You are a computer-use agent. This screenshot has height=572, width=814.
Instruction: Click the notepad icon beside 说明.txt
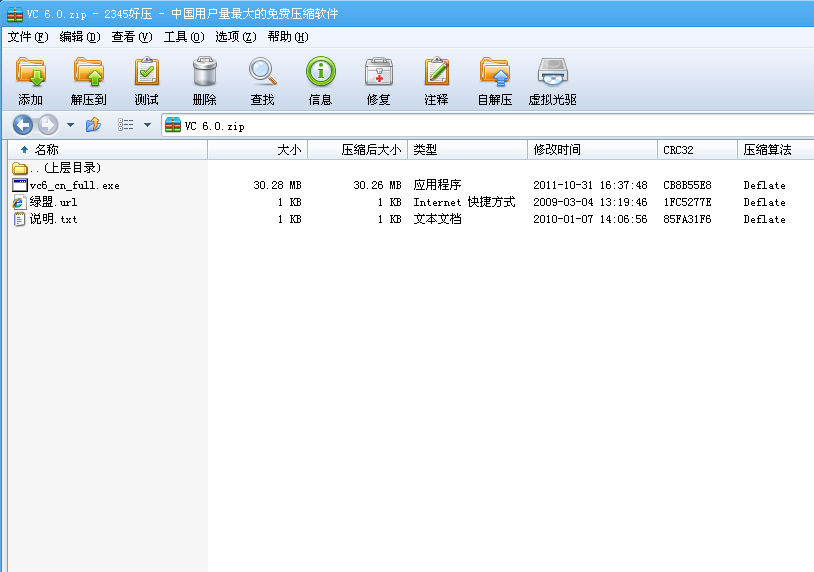click(19, 219)
